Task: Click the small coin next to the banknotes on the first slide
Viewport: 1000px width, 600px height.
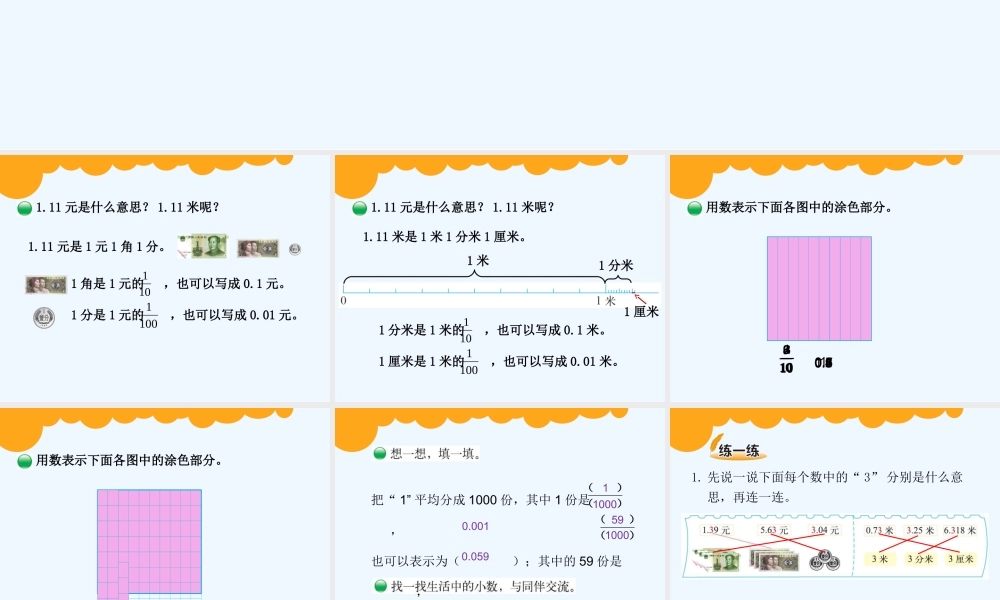Action: tap(295, 249)
